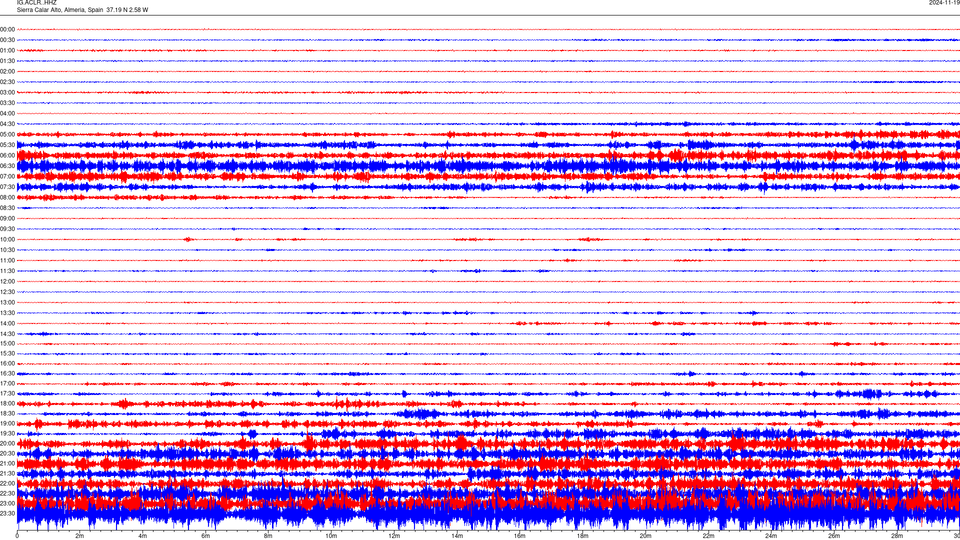Click the 14m axis label
Viewport: 960px width, 540px height.
[457, 536]
